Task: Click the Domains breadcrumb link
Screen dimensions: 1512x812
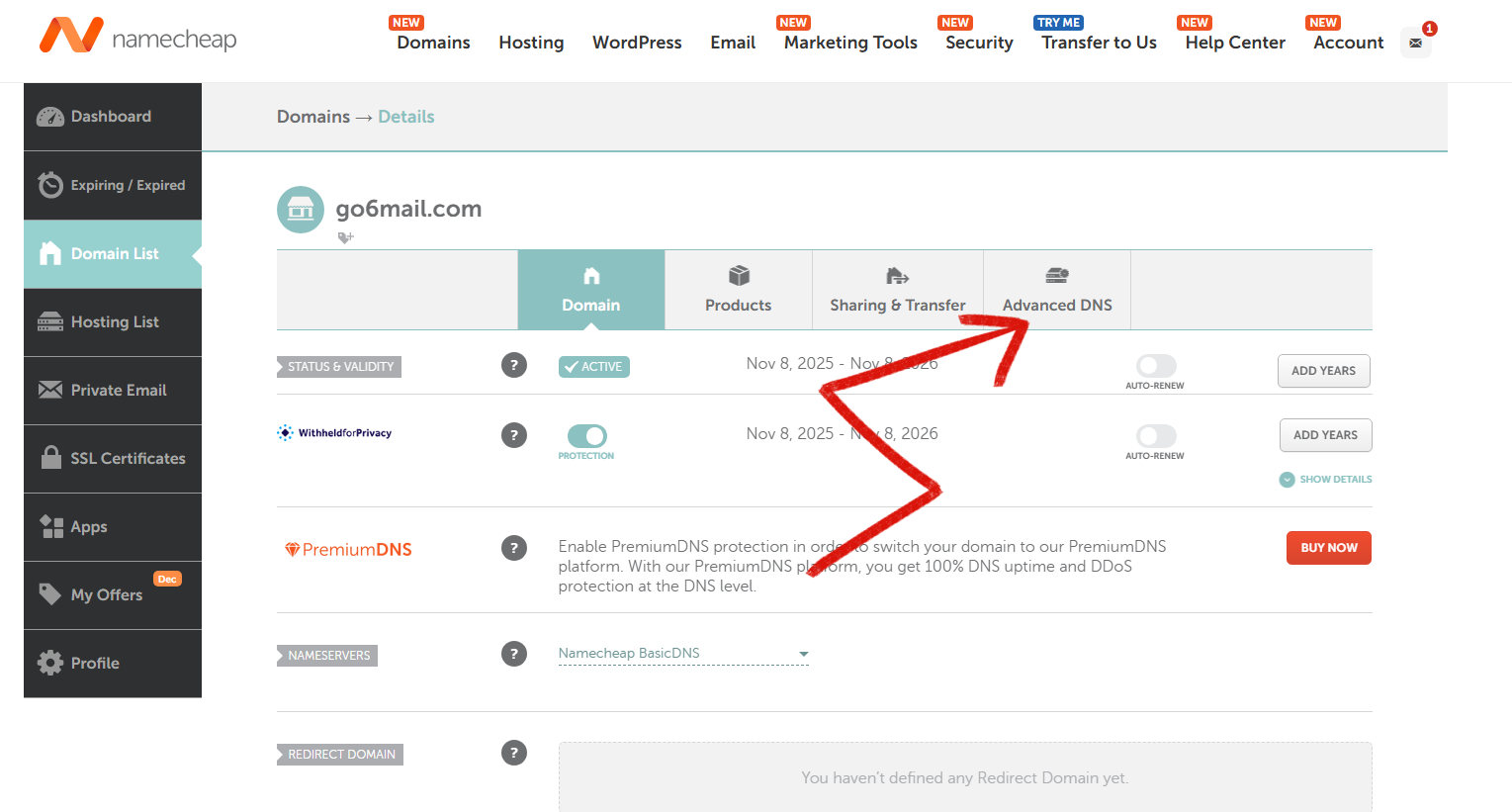Action: (x=312, y=117)
